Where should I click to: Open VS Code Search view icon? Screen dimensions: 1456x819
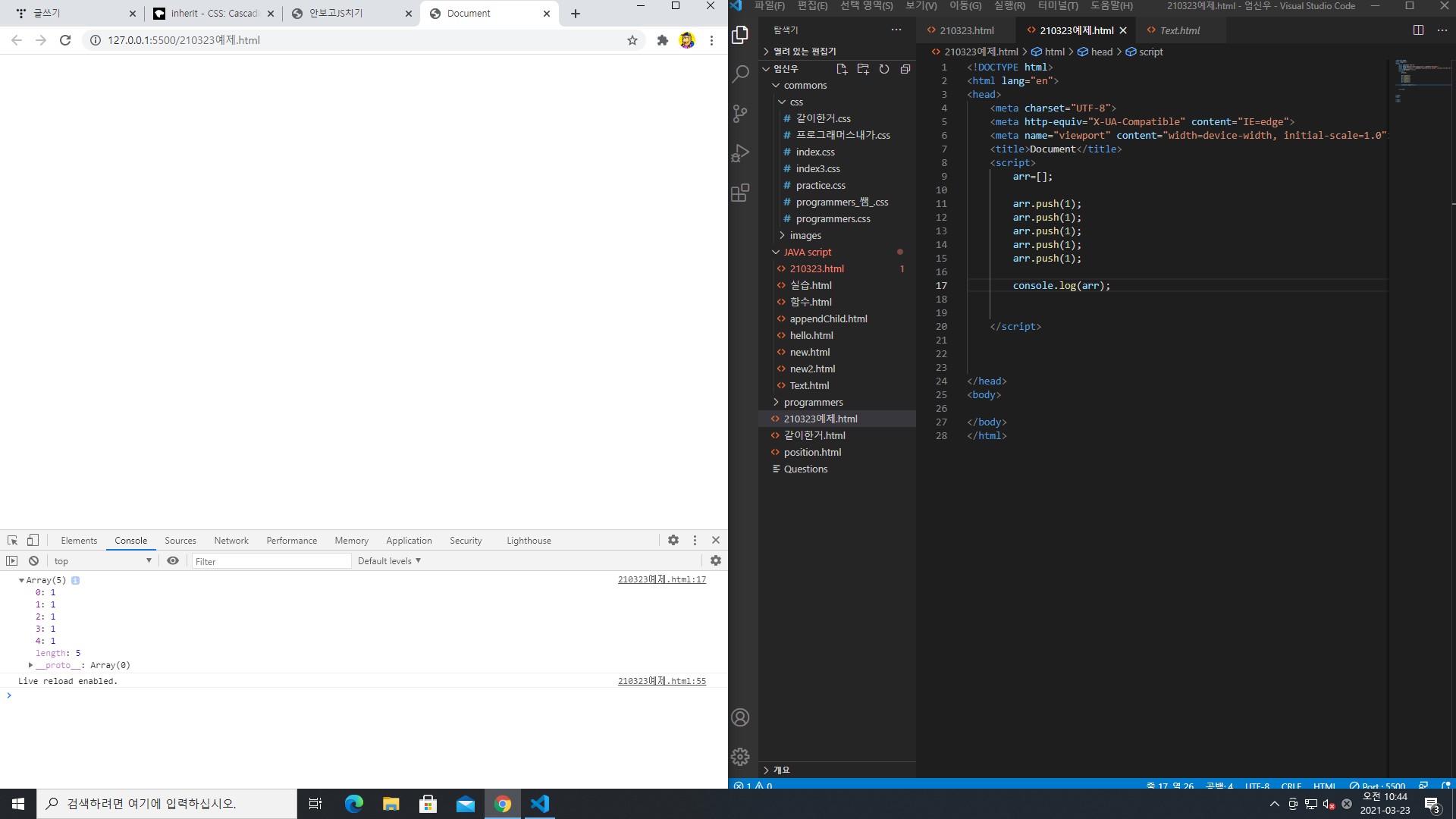point(740,74)
